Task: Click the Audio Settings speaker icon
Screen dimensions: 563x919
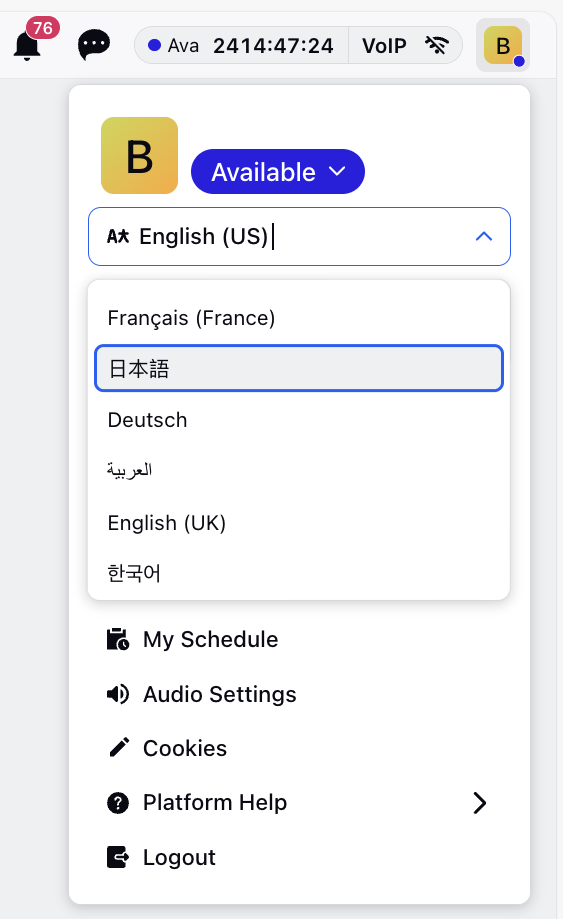Action: coord(118,695)
